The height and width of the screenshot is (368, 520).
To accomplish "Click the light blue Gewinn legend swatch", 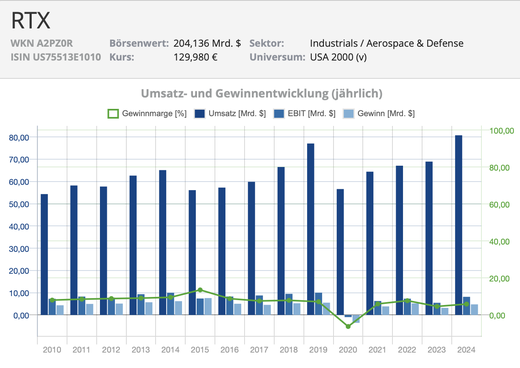I will (x=348, y=114).
